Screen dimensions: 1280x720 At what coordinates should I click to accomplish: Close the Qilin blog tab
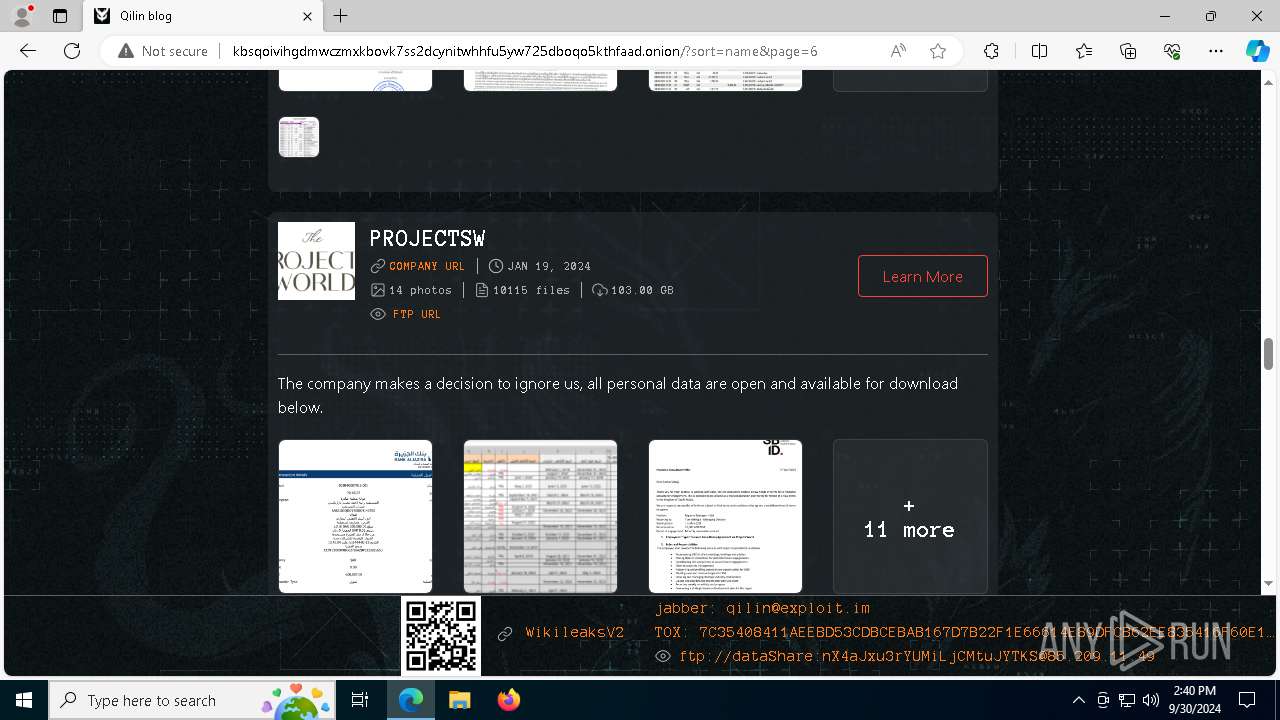(x=308, y=16)
